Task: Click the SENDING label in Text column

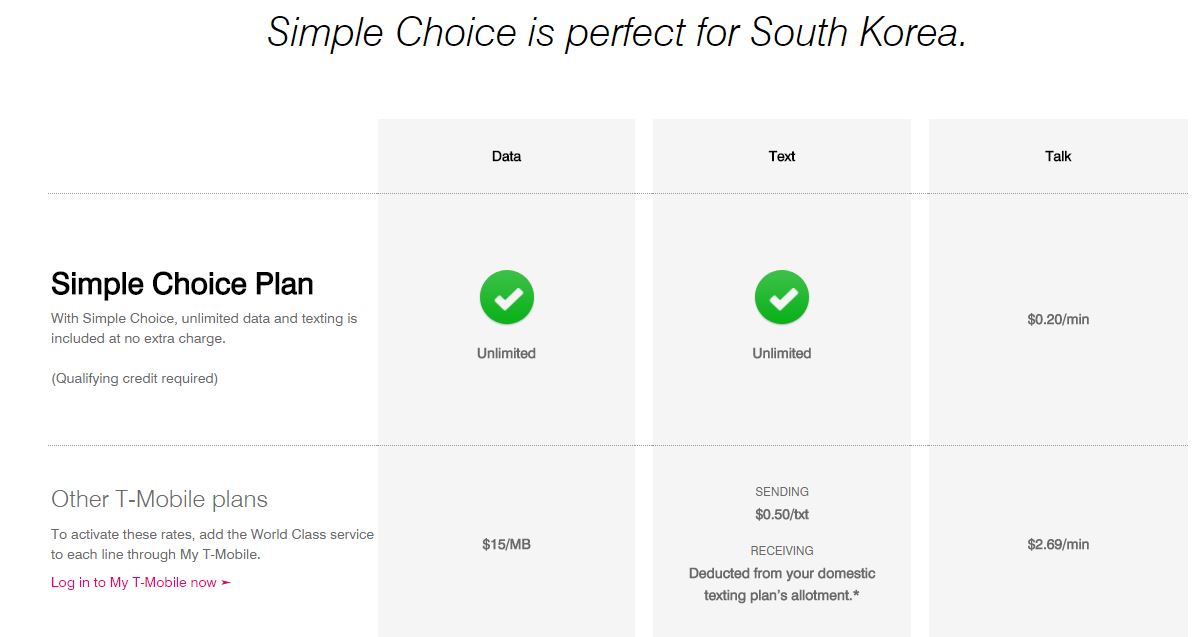Action: [x=782, y=492]
